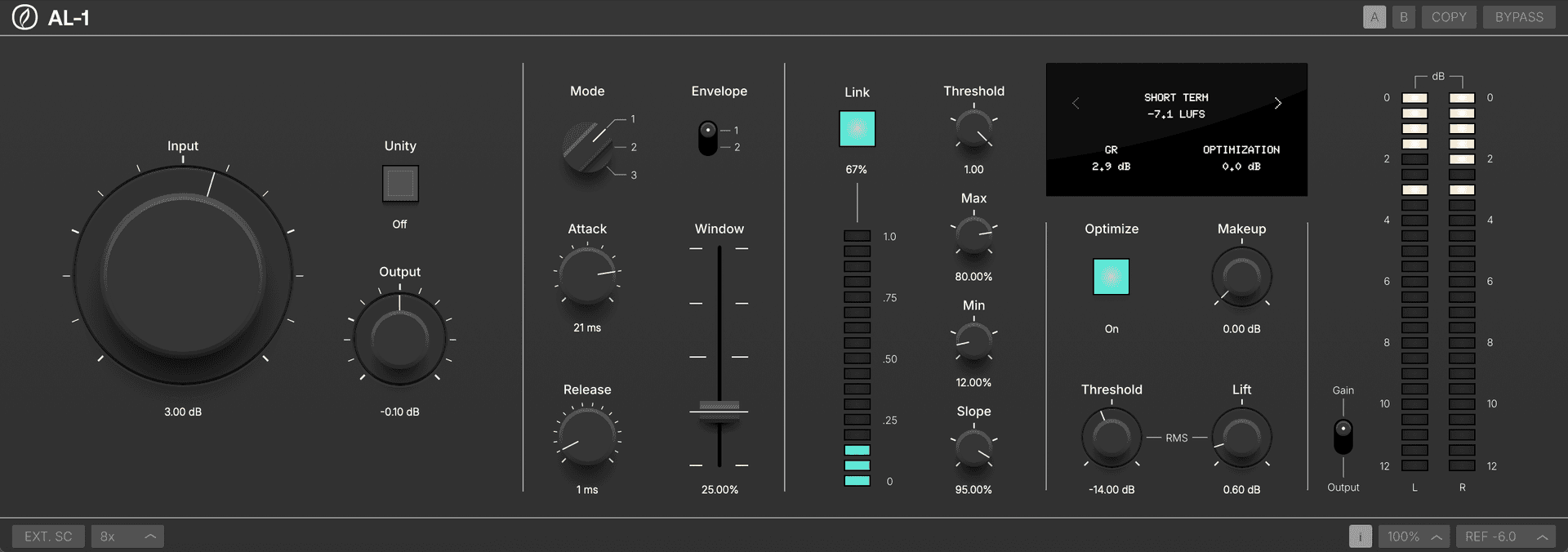The width and height of the screenshot is (1568, 552).
Task: Click the '-7.1 LUFS' reading
Action: [x=1176, y=114]
